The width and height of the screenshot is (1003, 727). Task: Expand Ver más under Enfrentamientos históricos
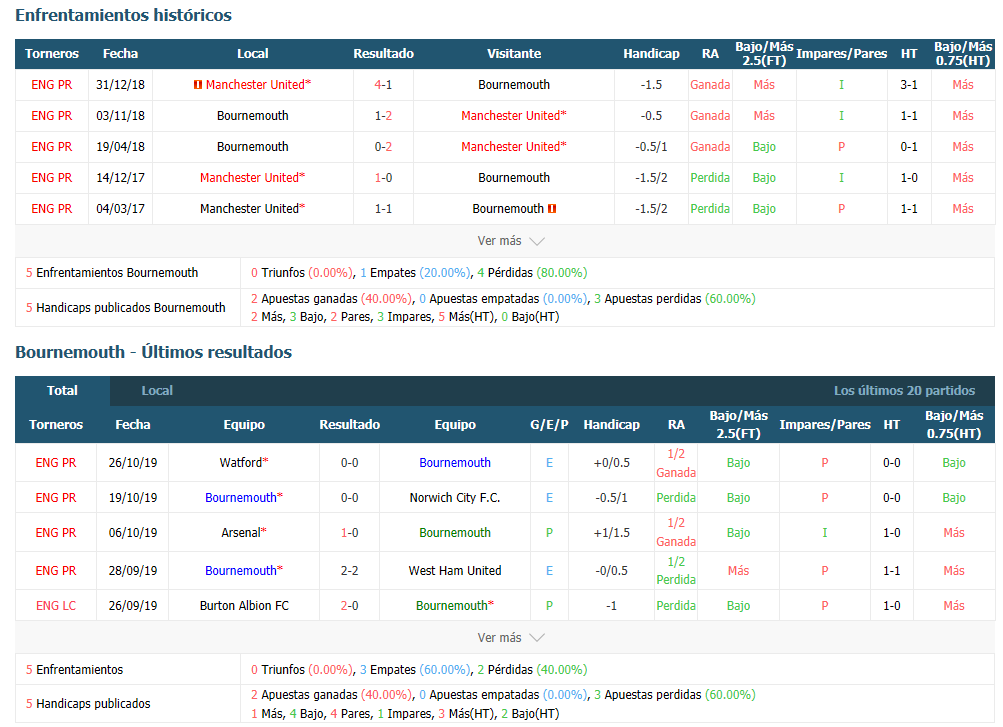[510, 241]
